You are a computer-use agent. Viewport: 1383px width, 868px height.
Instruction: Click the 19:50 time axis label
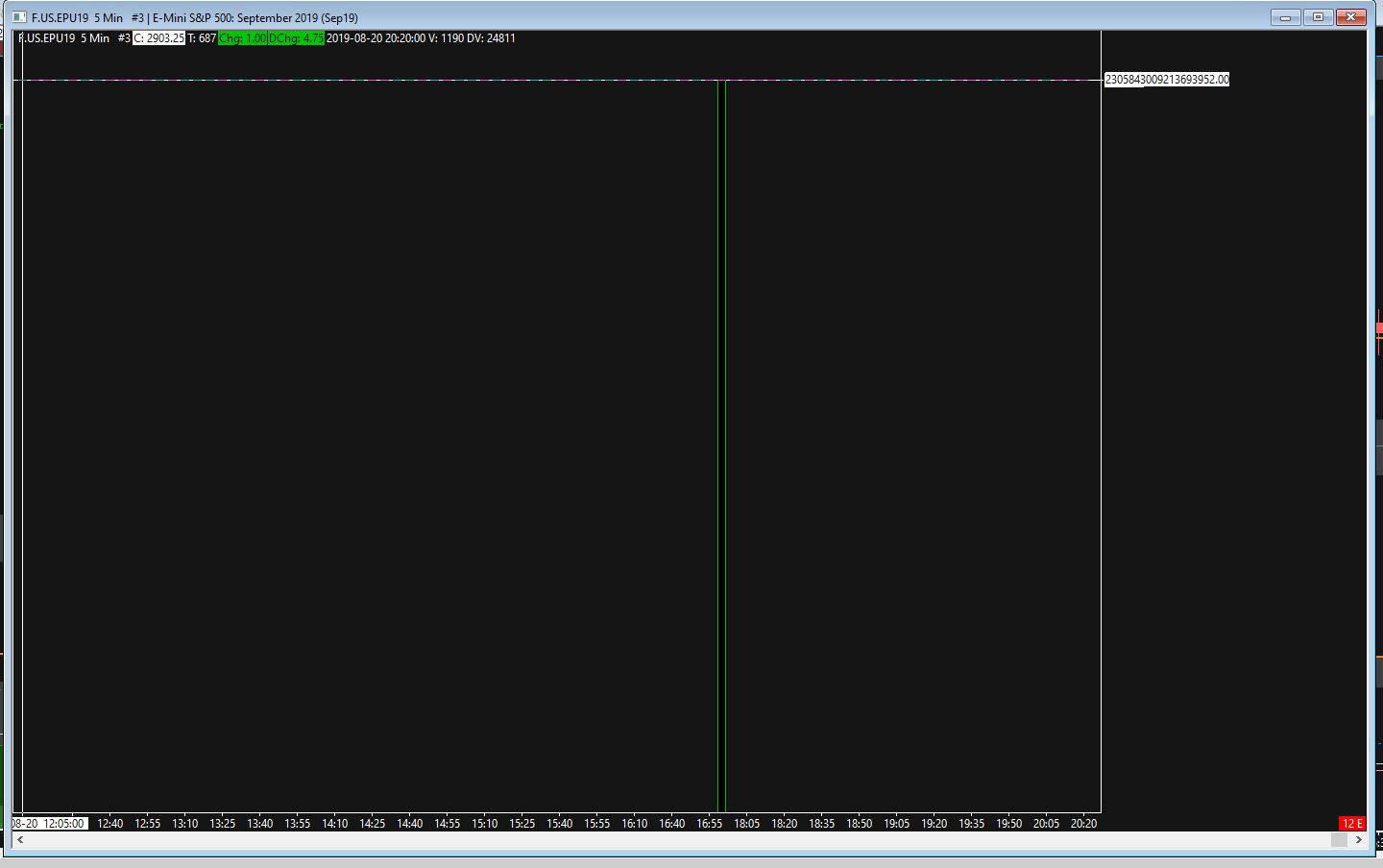tap(1009, 824)
